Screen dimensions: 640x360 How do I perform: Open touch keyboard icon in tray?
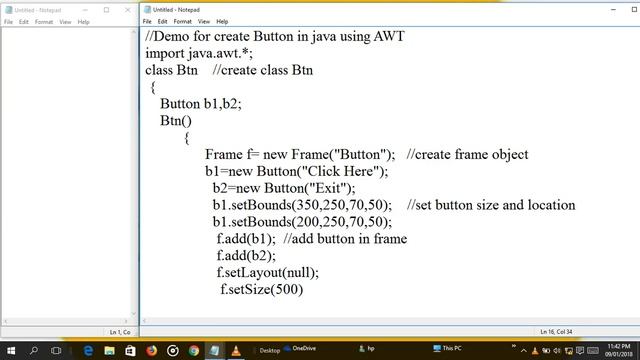click(x=593, y=351)
